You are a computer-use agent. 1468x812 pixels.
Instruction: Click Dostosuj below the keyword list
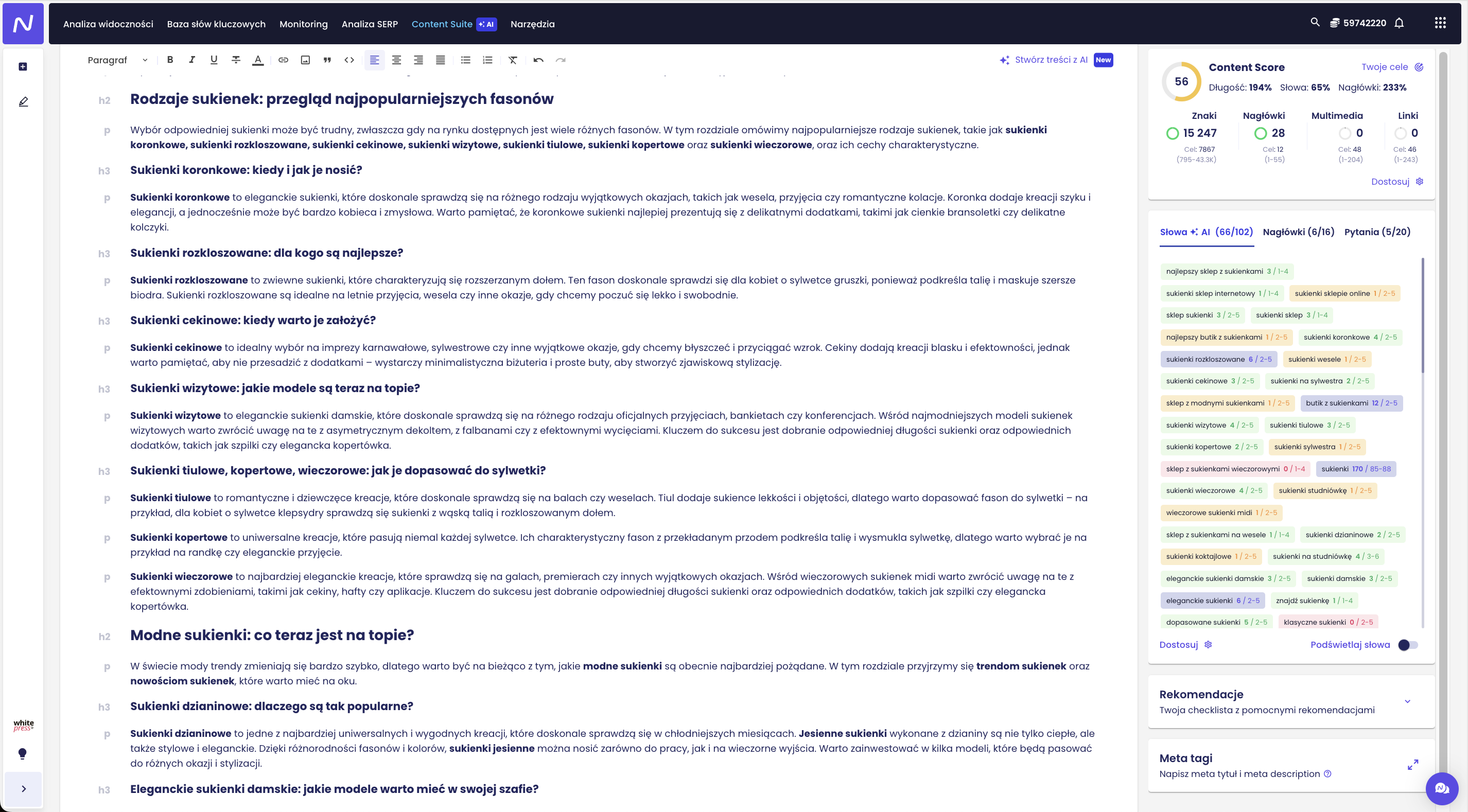point(1185,644)
